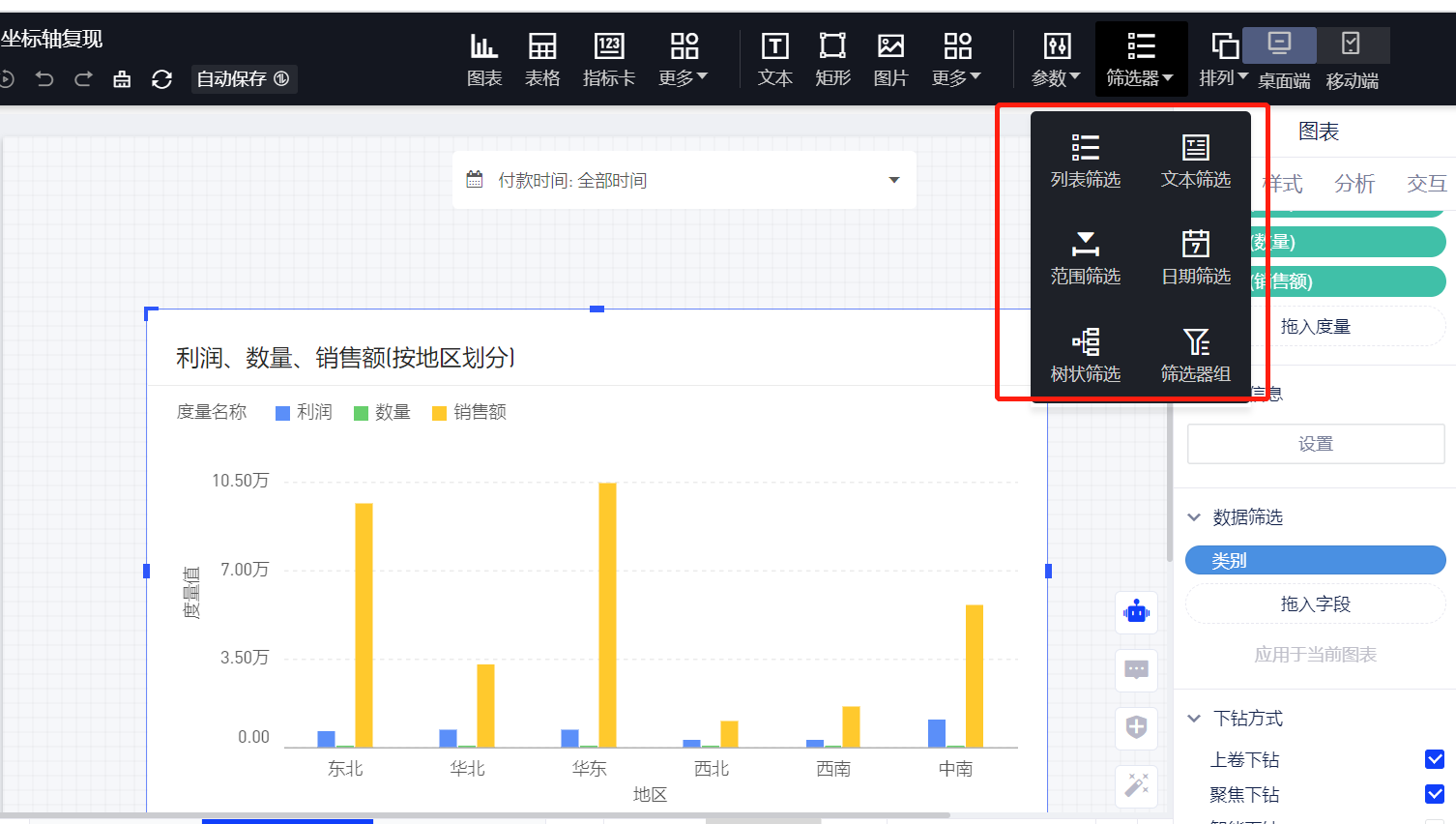1456x824 pixels.
Task: Click the 设置 button
Action: [1316, 444]
